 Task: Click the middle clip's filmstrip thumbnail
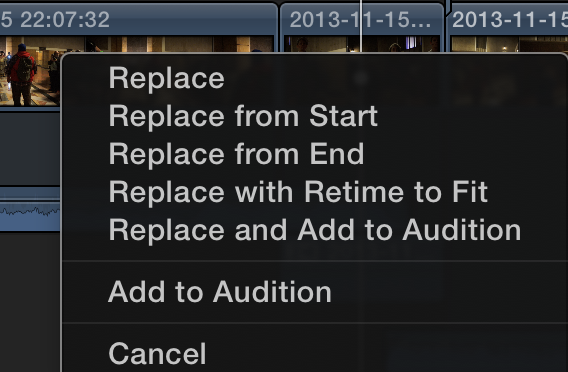(x=362, y=44)
